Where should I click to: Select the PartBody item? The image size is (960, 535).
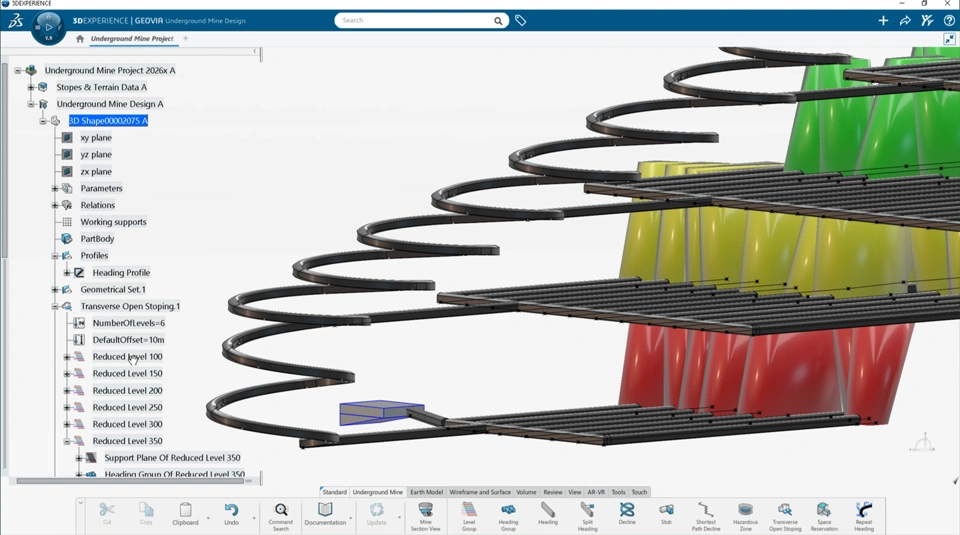(97, 239)
